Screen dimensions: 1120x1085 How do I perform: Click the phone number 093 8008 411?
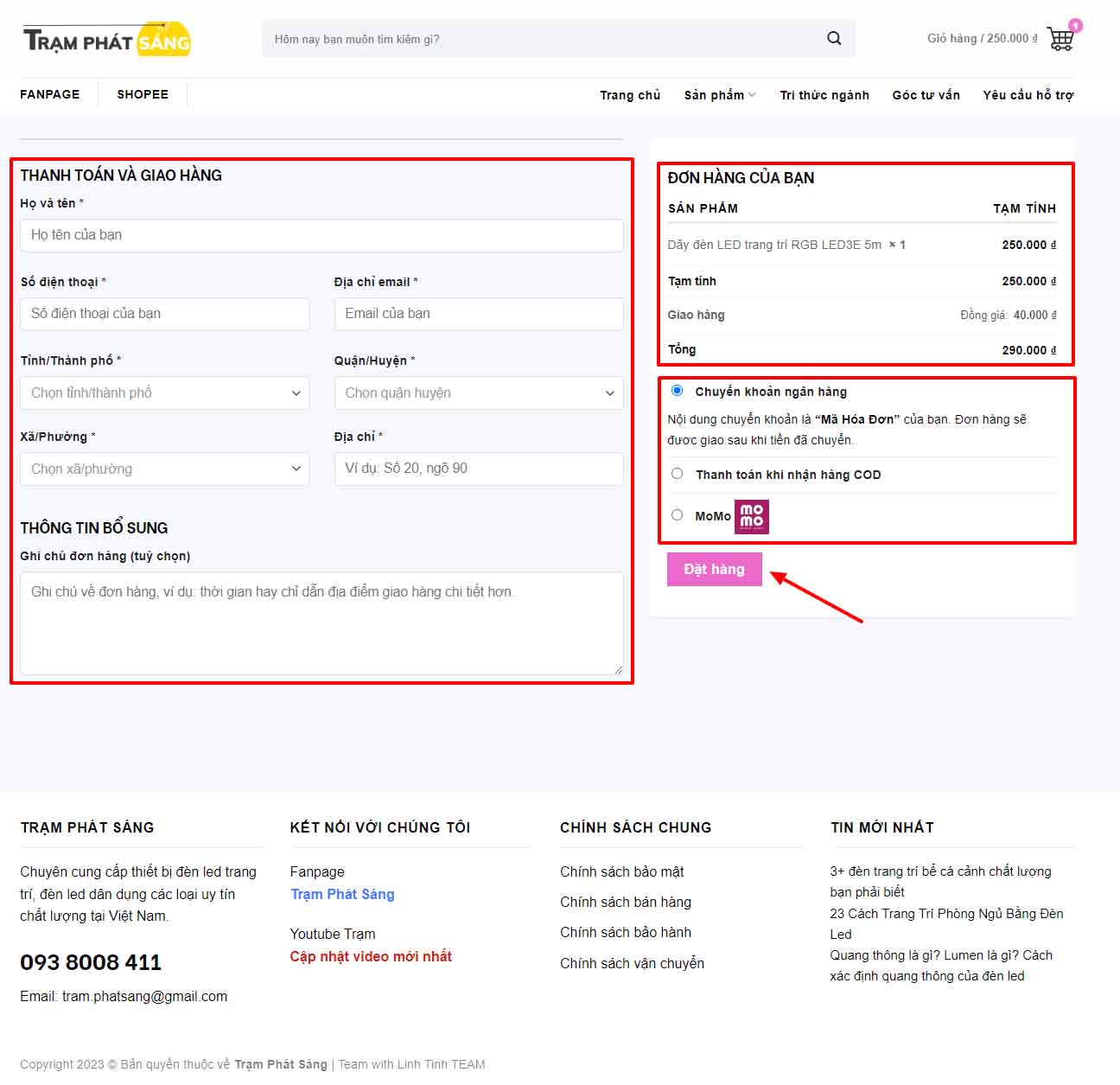click(91, 962)
